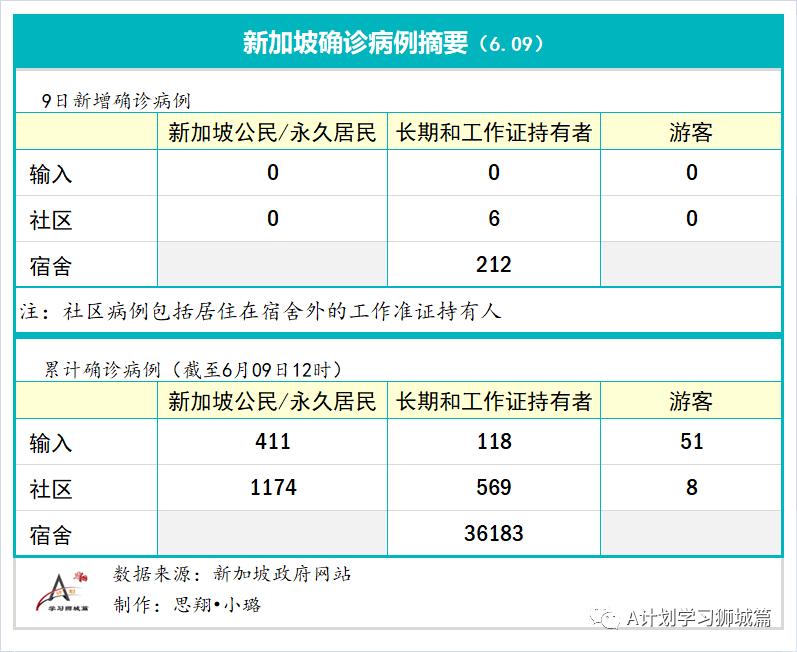Screen dimensions: 797x652
Task: Select 新加坡公民/永久居民 header in the new-cases table
Action: click(272, 133)
